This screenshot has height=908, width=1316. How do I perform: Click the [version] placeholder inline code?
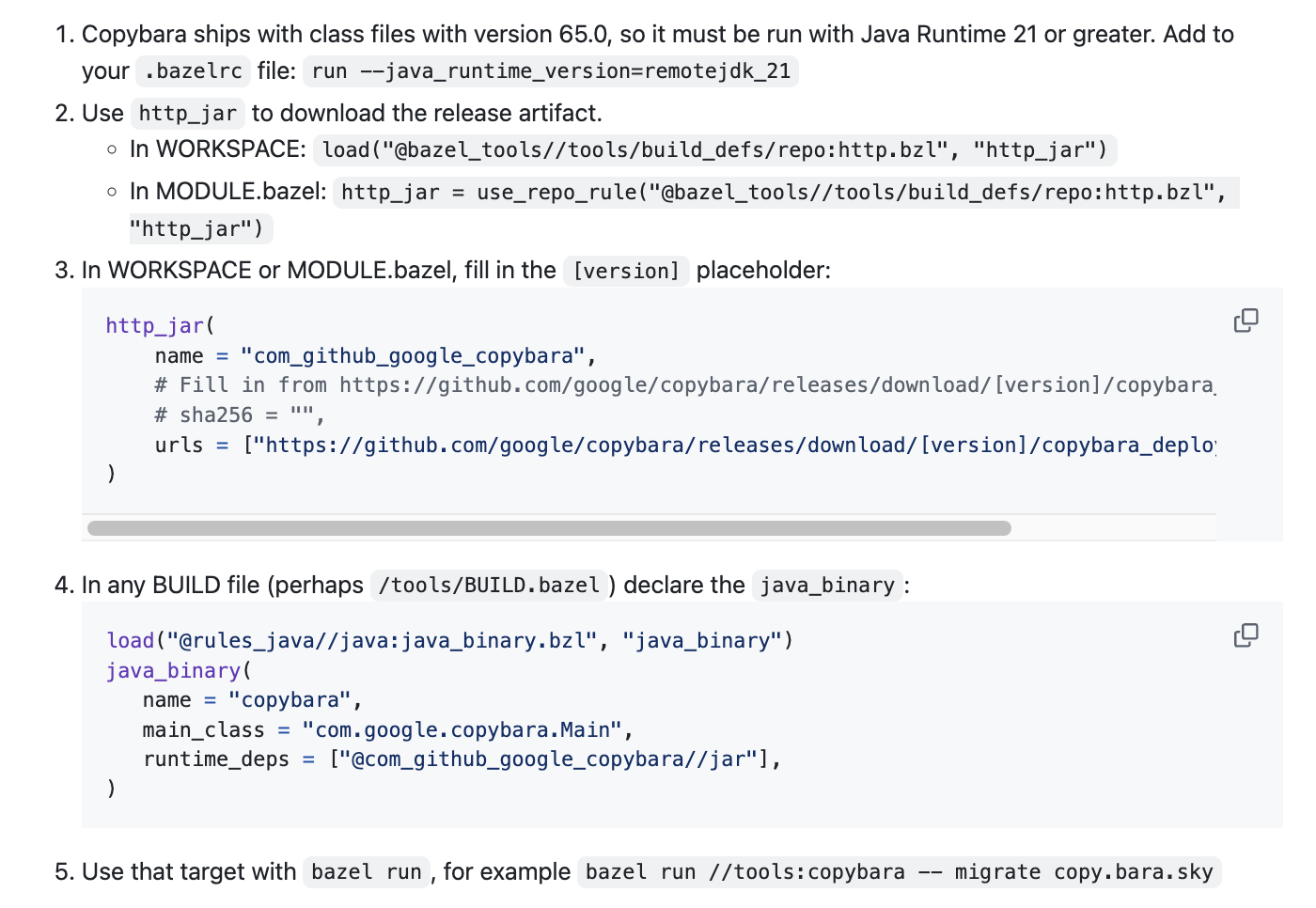[626, 271]
